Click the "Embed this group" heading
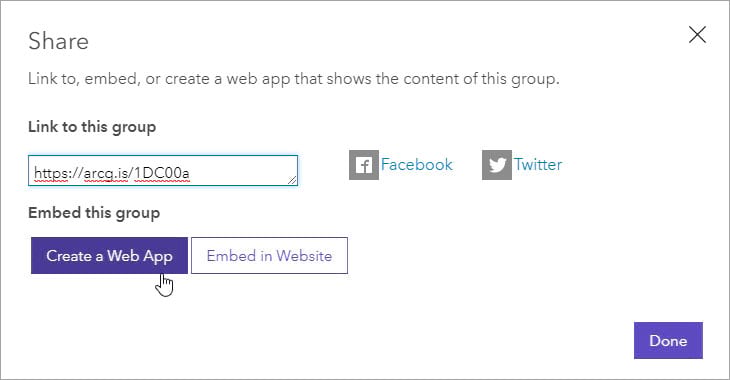The width and height of the screenshot is (730, 380). [x=94, y=213]
